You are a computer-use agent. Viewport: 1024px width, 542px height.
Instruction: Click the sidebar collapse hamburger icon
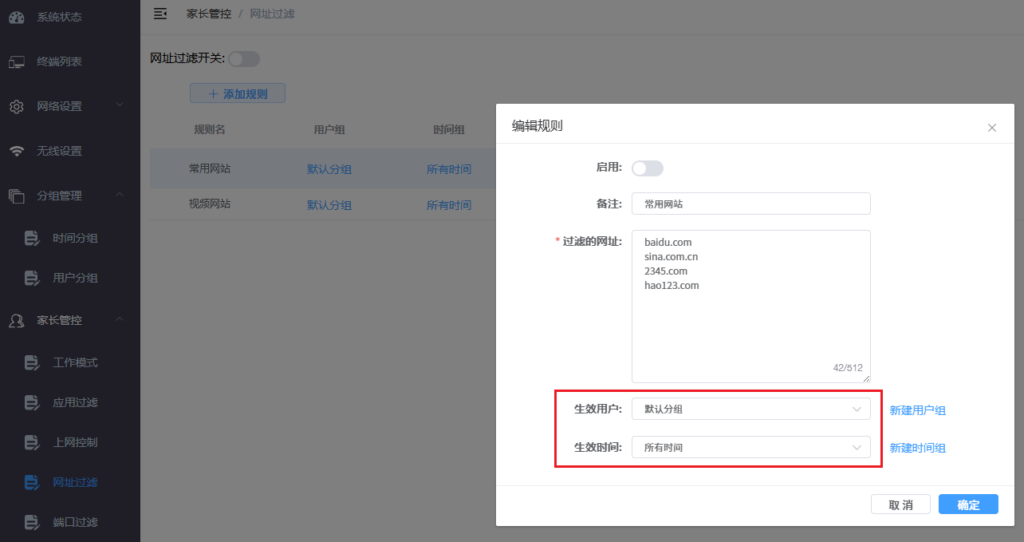[160, 14]
